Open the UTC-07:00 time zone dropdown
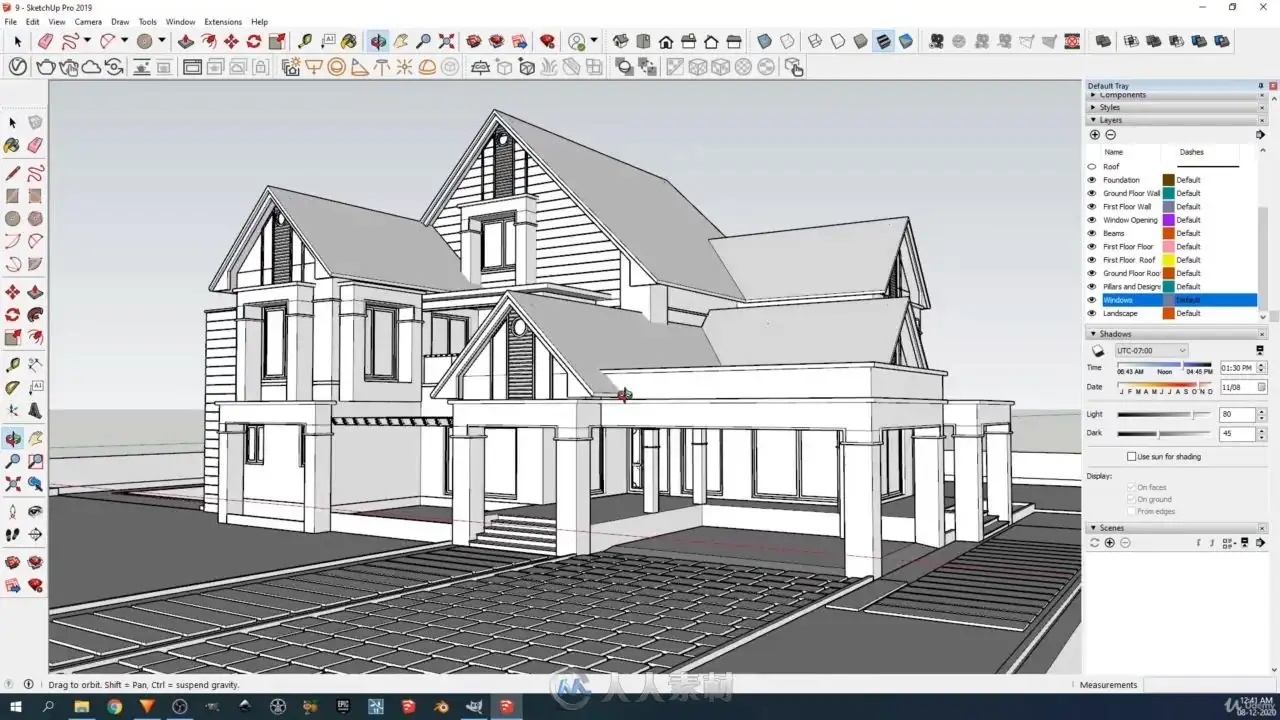This screenshot has width=1280, height=720. 1151,350
